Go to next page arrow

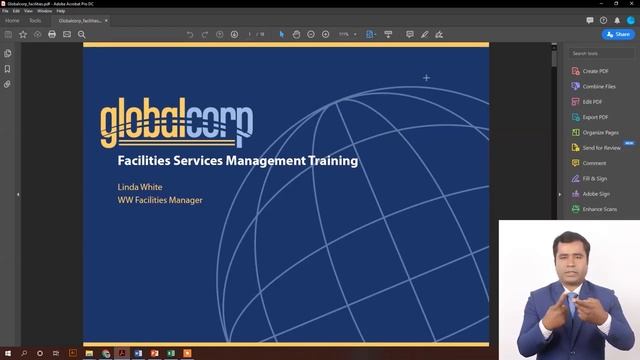234,35
